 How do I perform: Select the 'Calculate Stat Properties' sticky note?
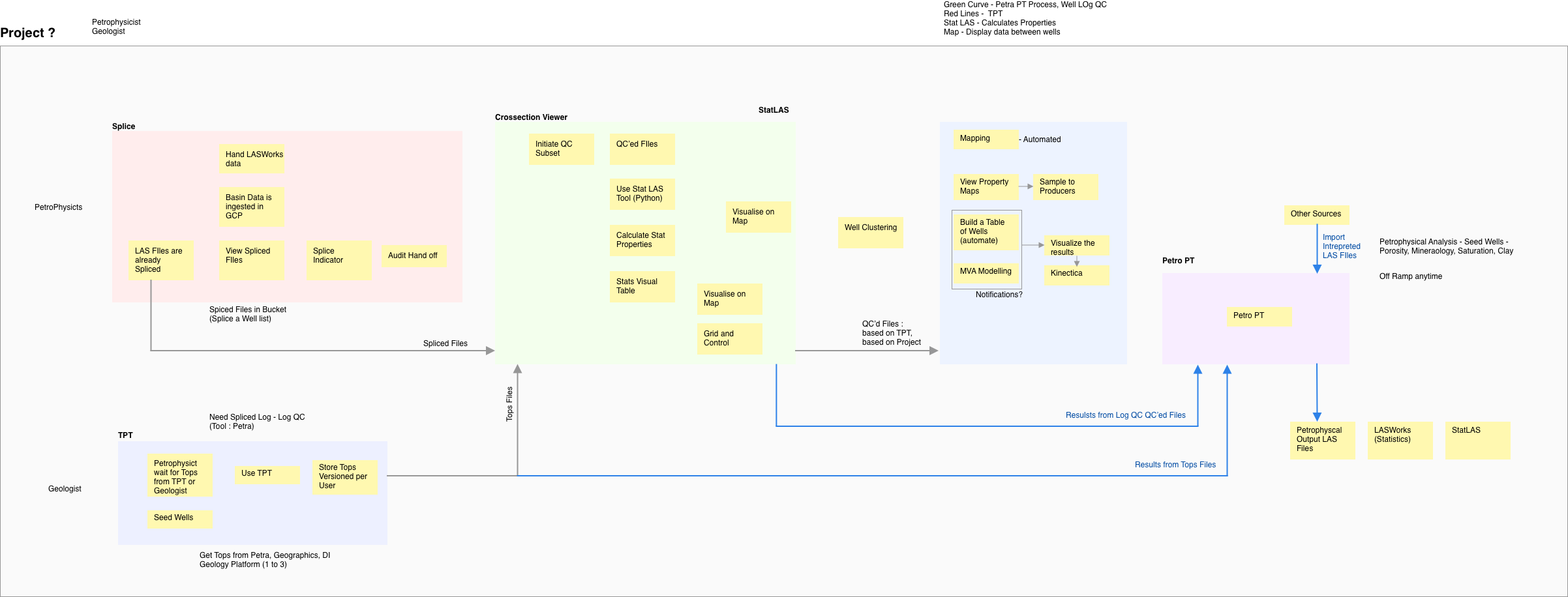click(x=642, y=240)
